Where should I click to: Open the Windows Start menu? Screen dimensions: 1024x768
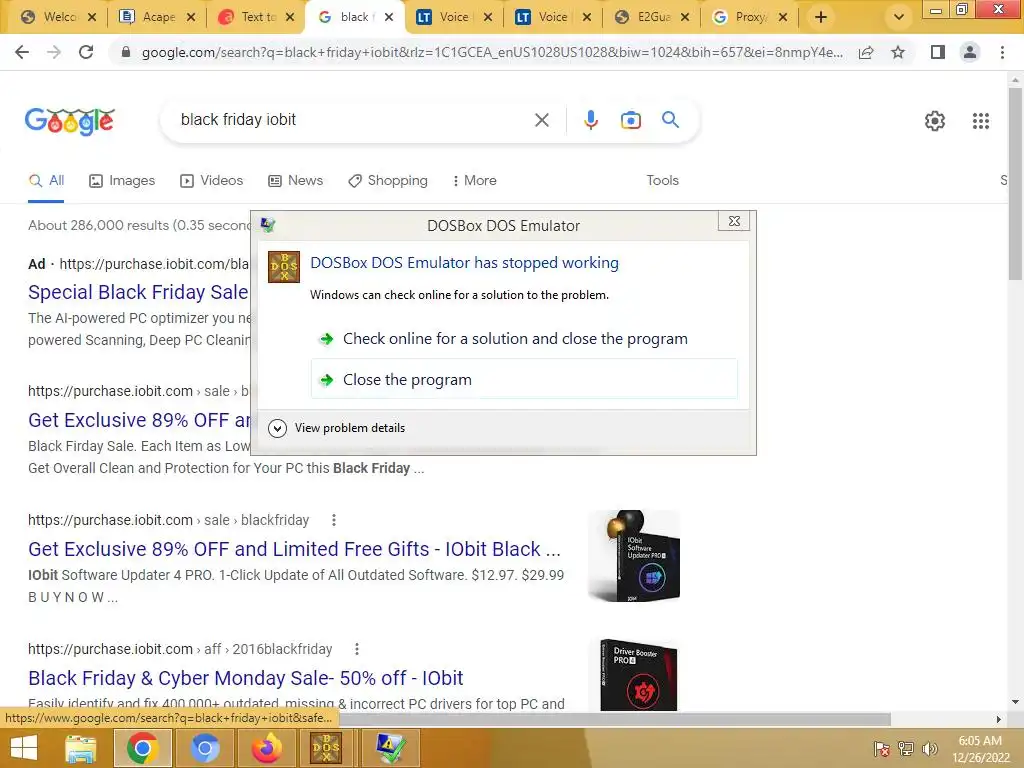click(24, 748)
